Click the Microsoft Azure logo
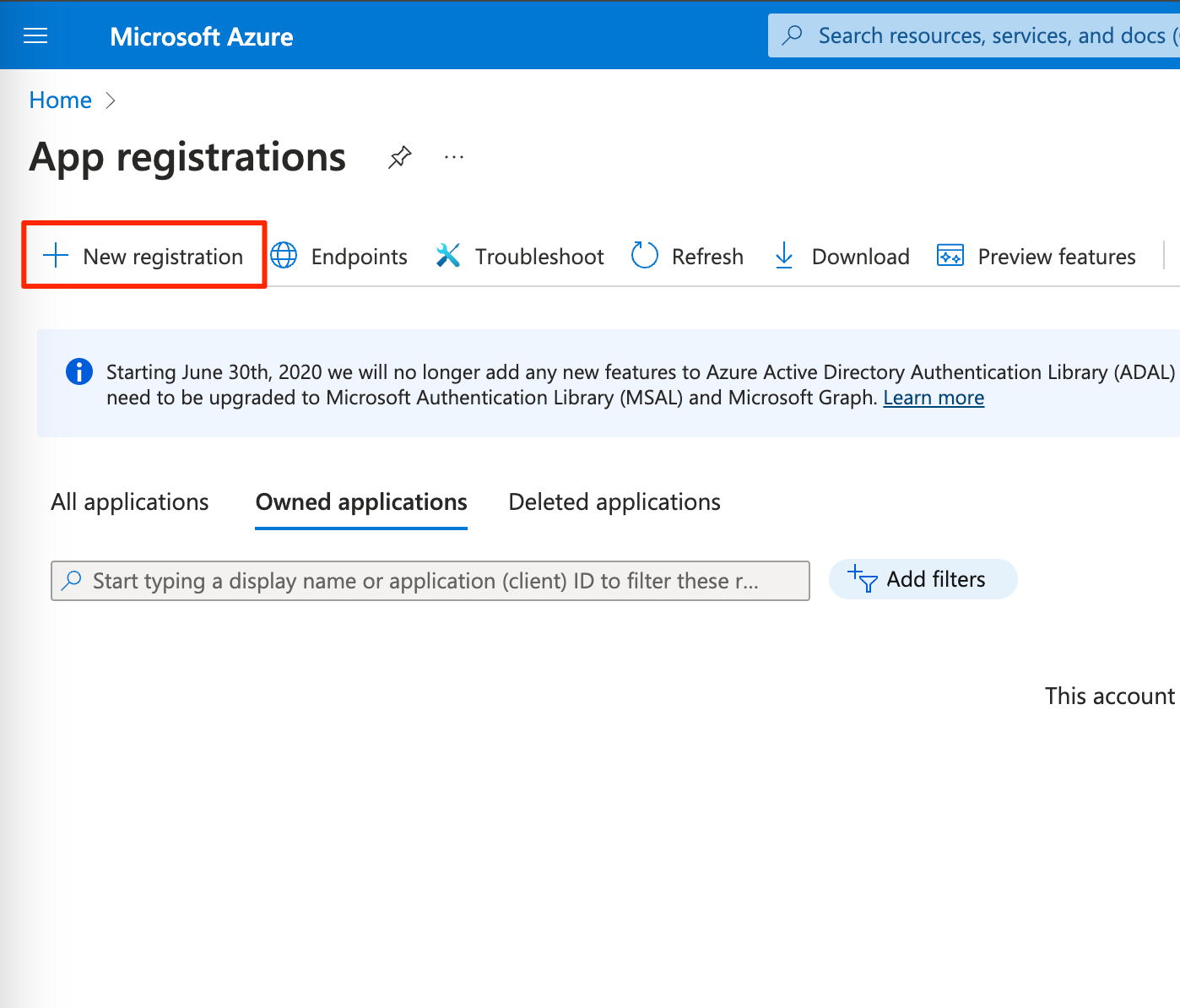This screenshot has width=1180, height=1008. [x=201, y=35]
